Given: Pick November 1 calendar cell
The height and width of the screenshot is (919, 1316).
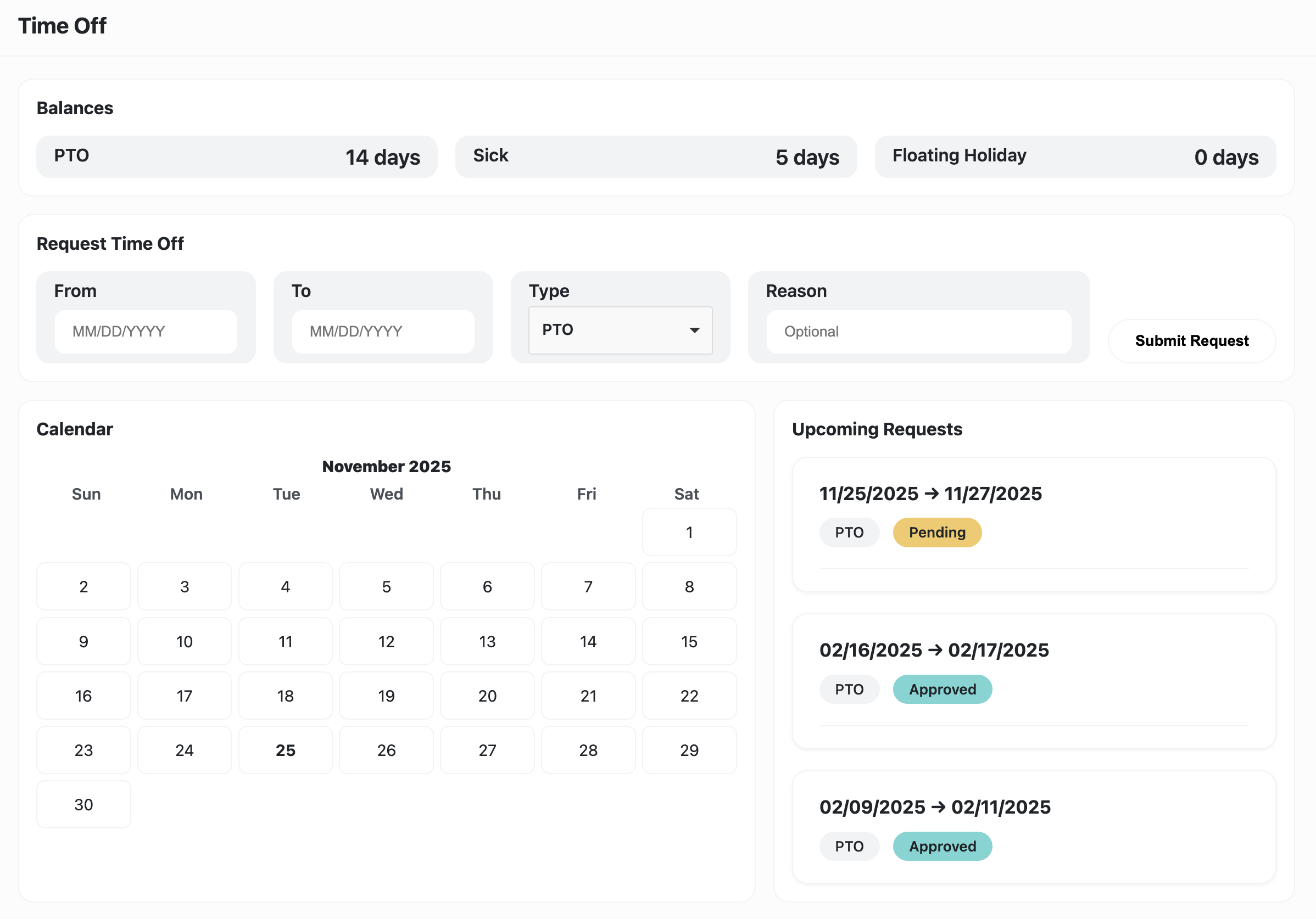Looking at the screenshot, I should [689, 533].
